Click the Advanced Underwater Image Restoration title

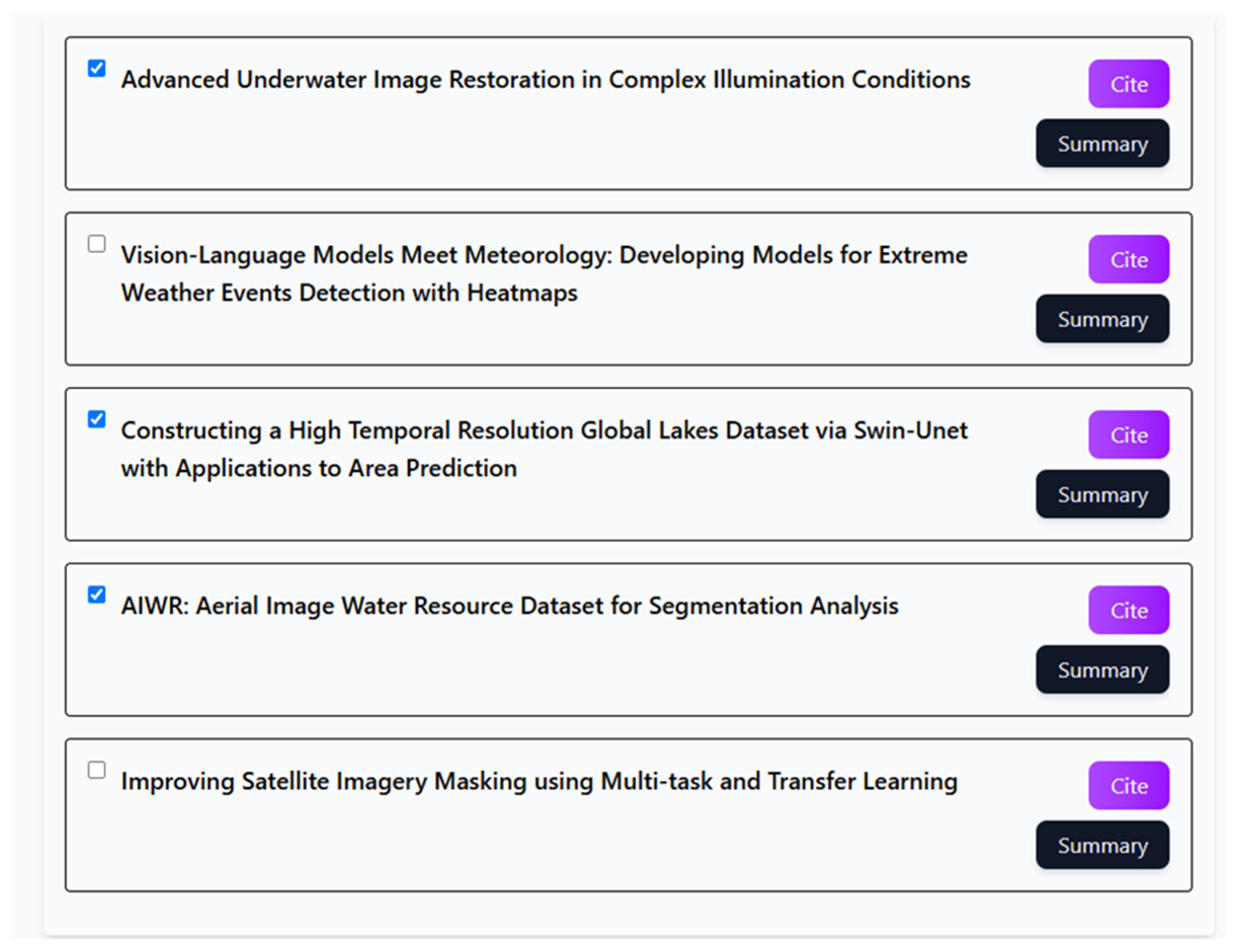(x=545, y=79)
